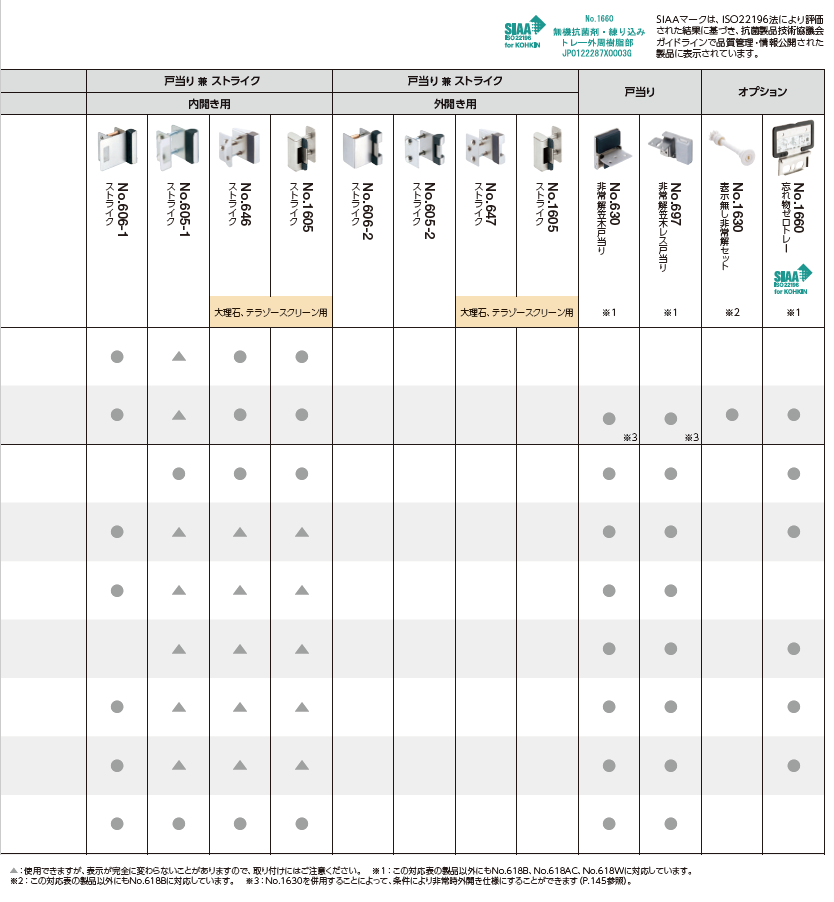Select the No.647 strike product image
The width and height of the screenshot is (834, 902).
pyautogui.click(x=485, y=146)
